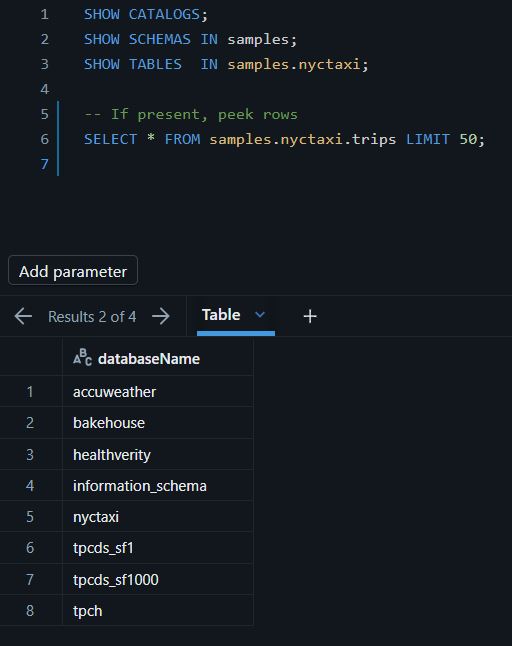Viewport: 512px width, 646px height.
Task: Click editor line number 7
Action: tap(44, 164)
